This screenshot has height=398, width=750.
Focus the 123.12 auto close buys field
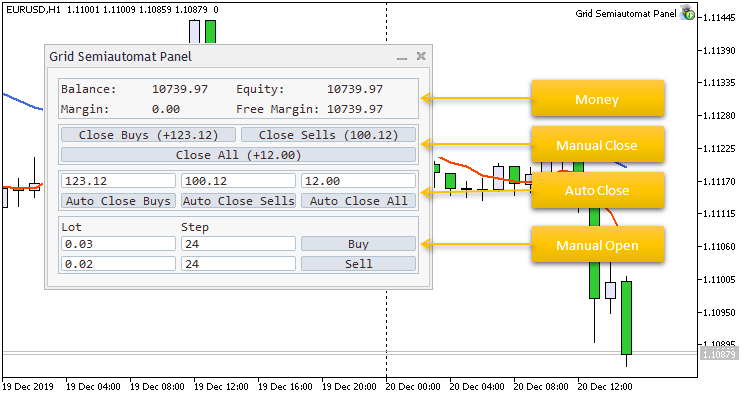point(118,181)
